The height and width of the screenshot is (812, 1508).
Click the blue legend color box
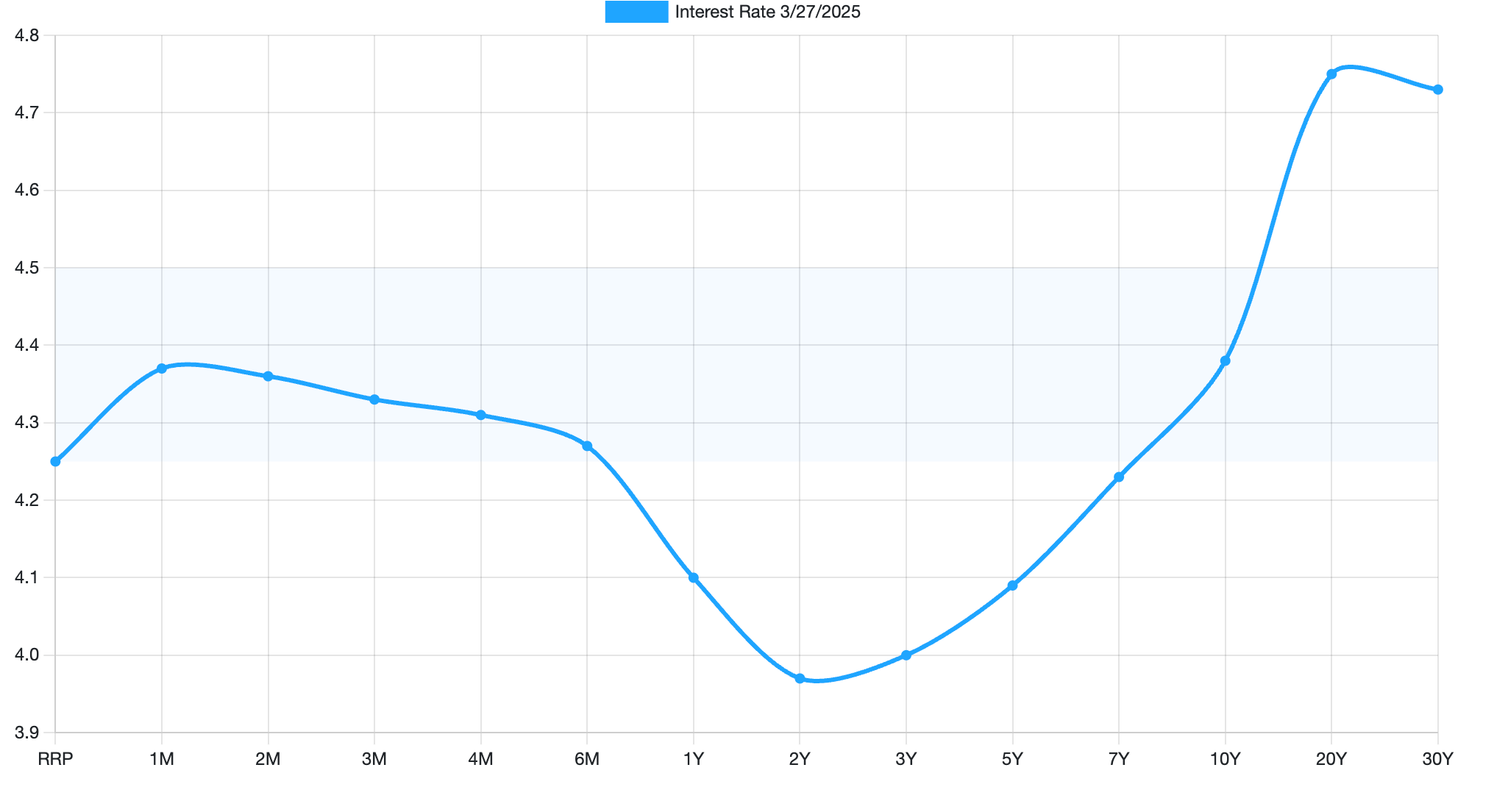tap(636, 12)
